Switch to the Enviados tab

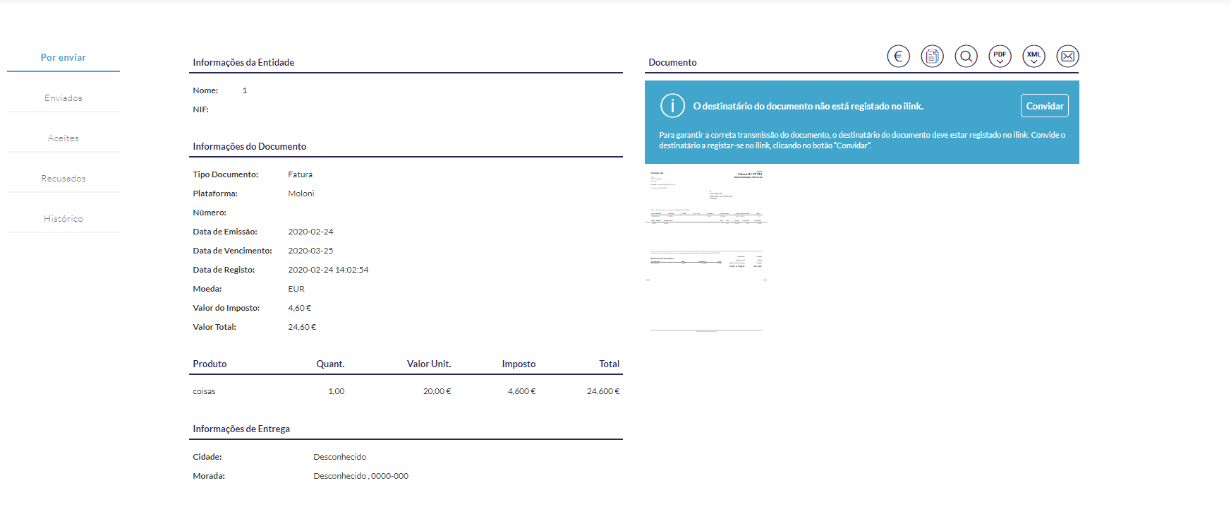click(63, 98)
